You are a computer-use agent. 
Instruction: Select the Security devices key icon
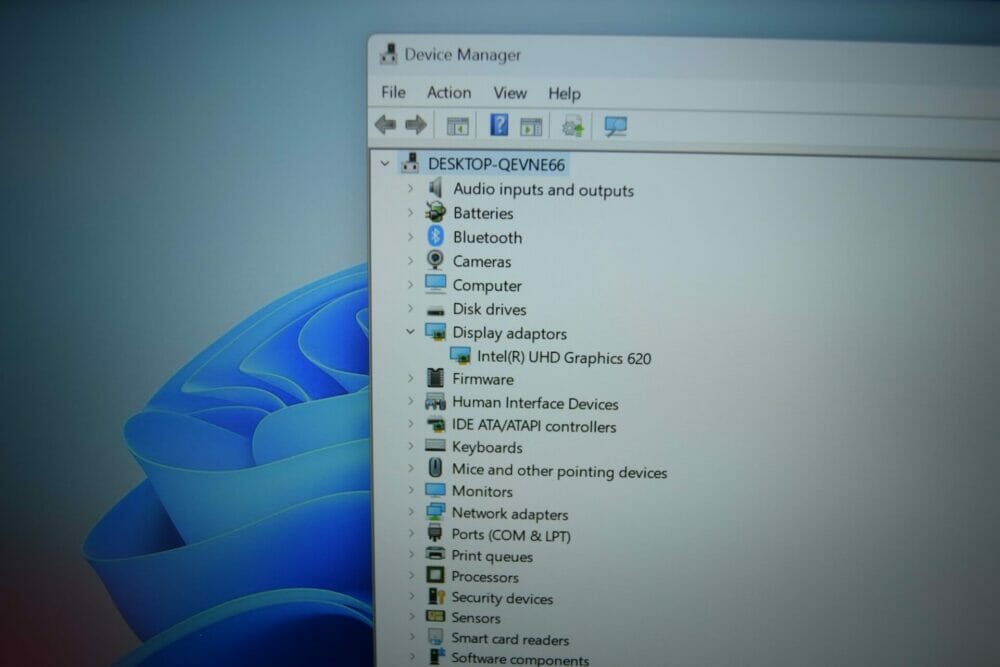click(x=436, y=596)
